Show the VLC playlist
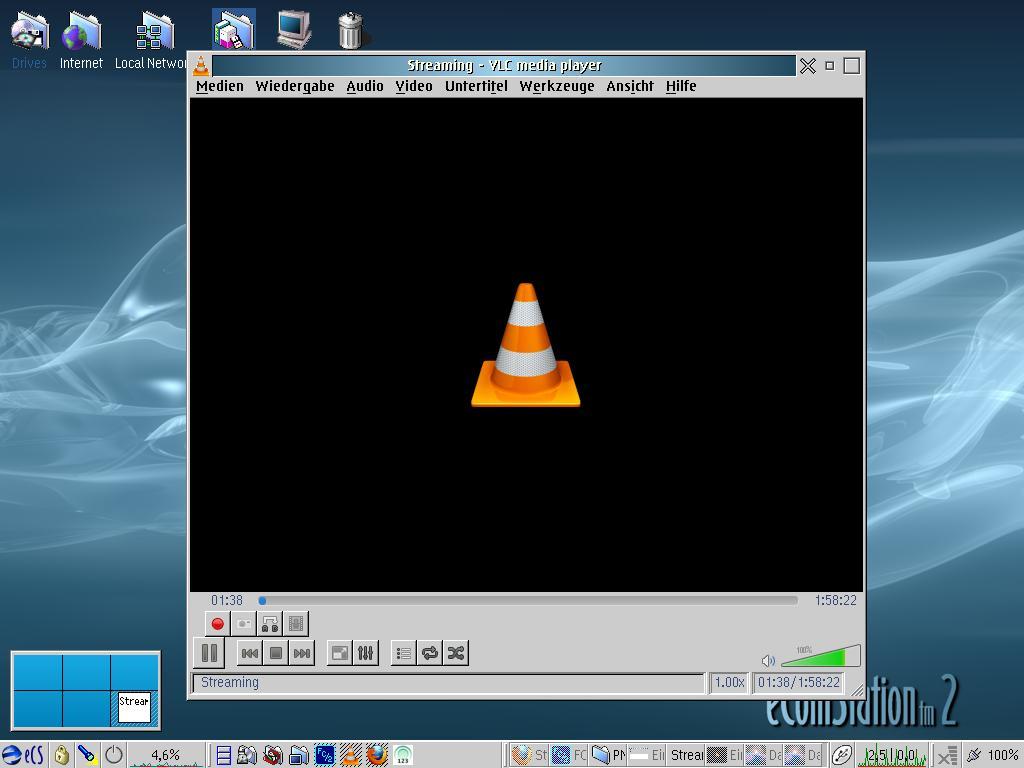Image resolution: width=1024 pixels, height=768 pixels. tap(404, 653)
